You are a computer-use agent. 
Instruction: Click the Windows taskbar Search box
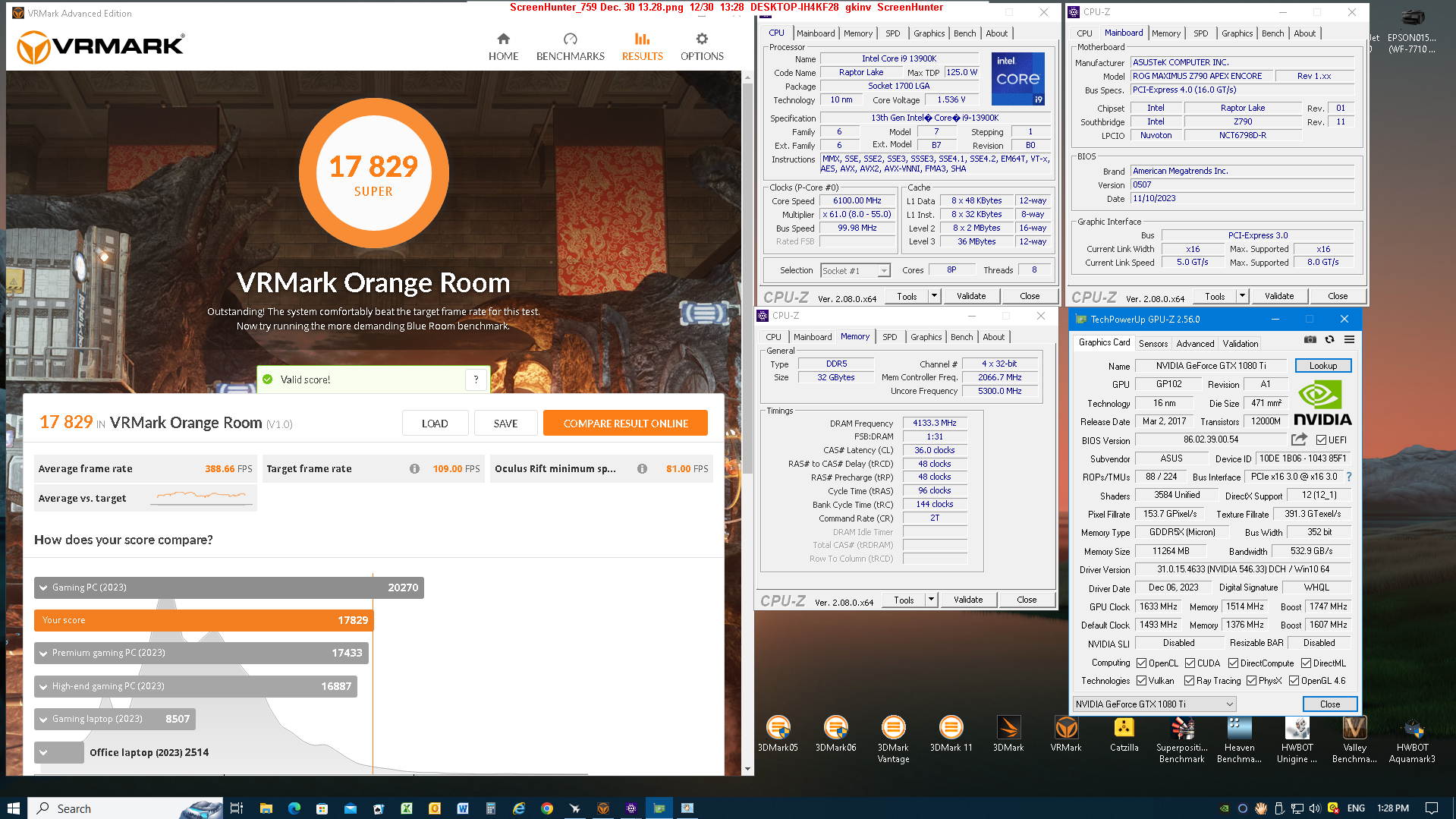(126, 808)
